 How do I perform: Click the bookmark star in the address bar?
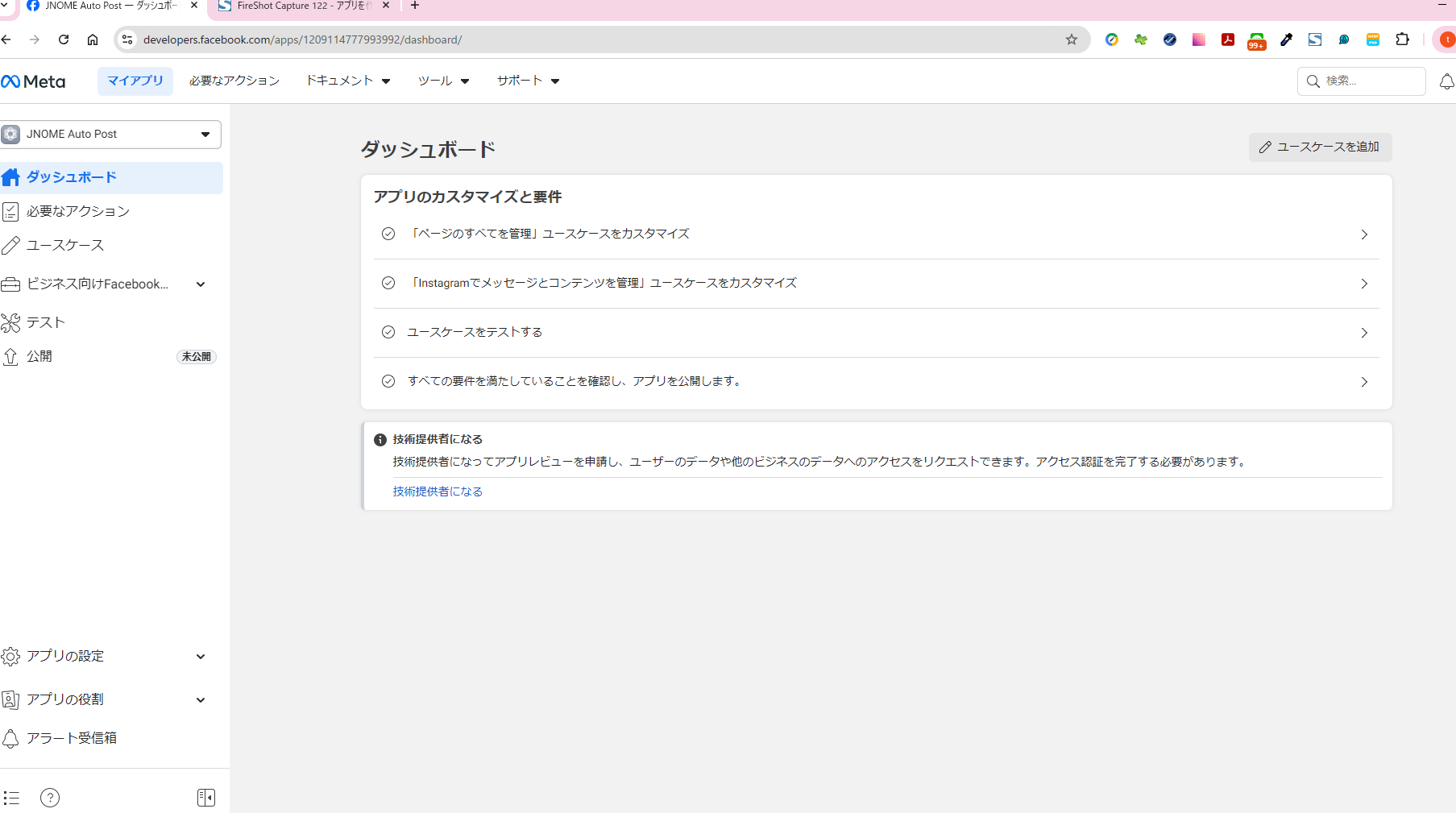(x=1071, y=39)
